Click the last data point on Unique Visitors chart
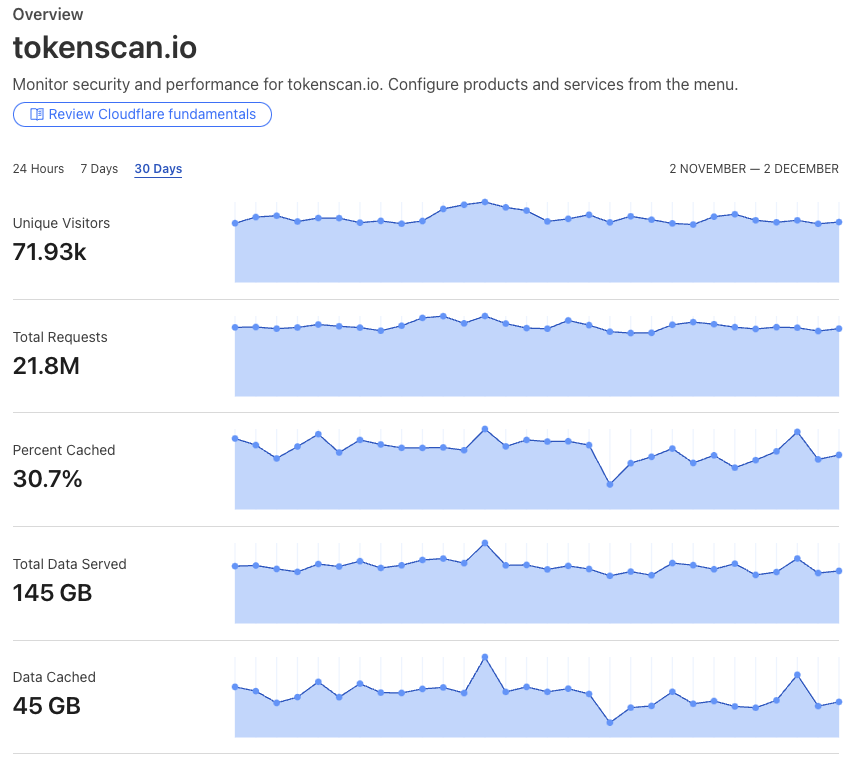The image size is (853, 759). 839,222
